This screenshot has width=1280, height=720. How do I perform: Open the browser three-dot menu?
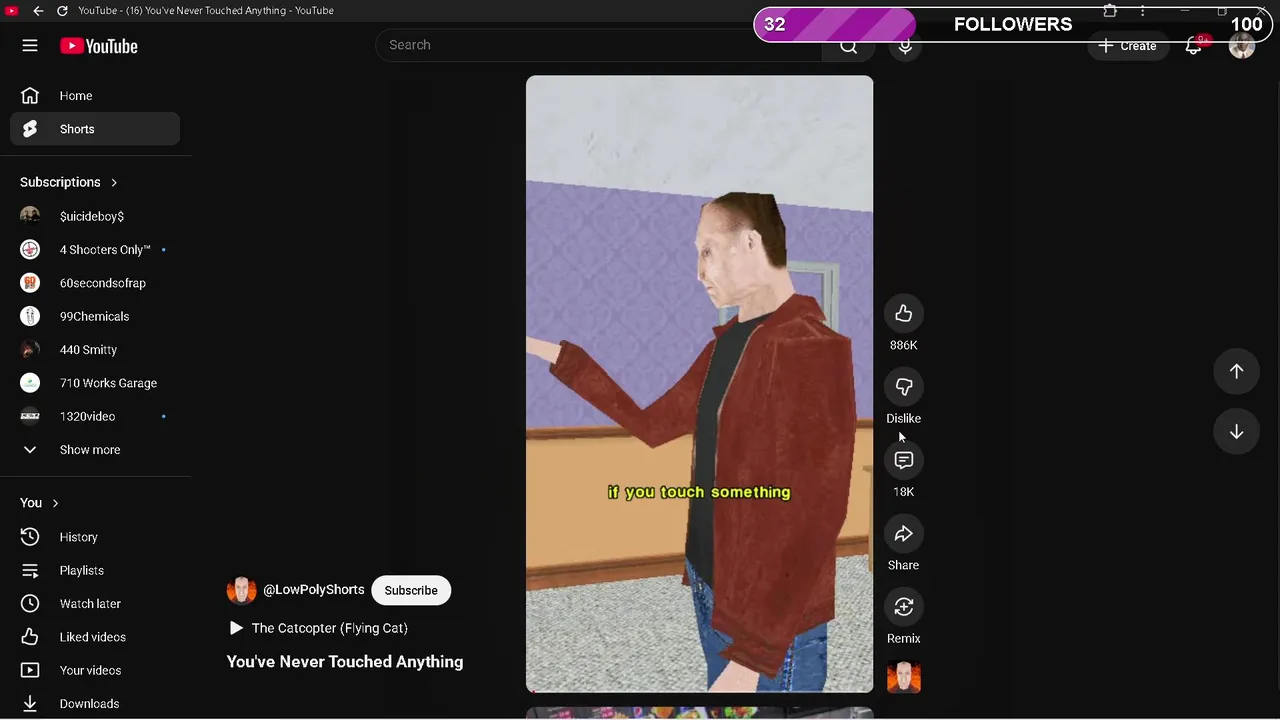click(x=1142, y=11)
